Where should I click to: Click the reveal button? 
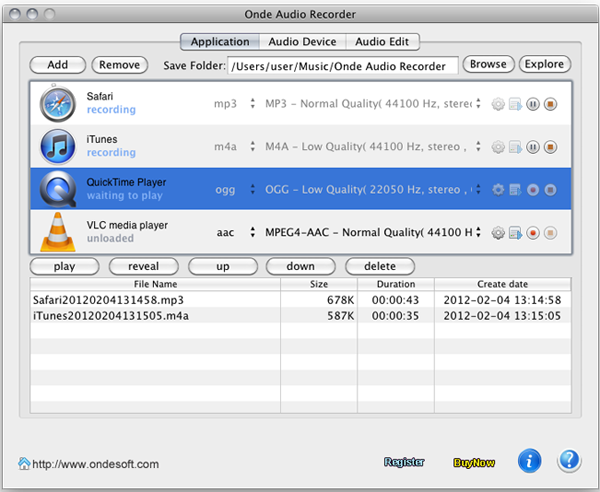coord(143,266)
